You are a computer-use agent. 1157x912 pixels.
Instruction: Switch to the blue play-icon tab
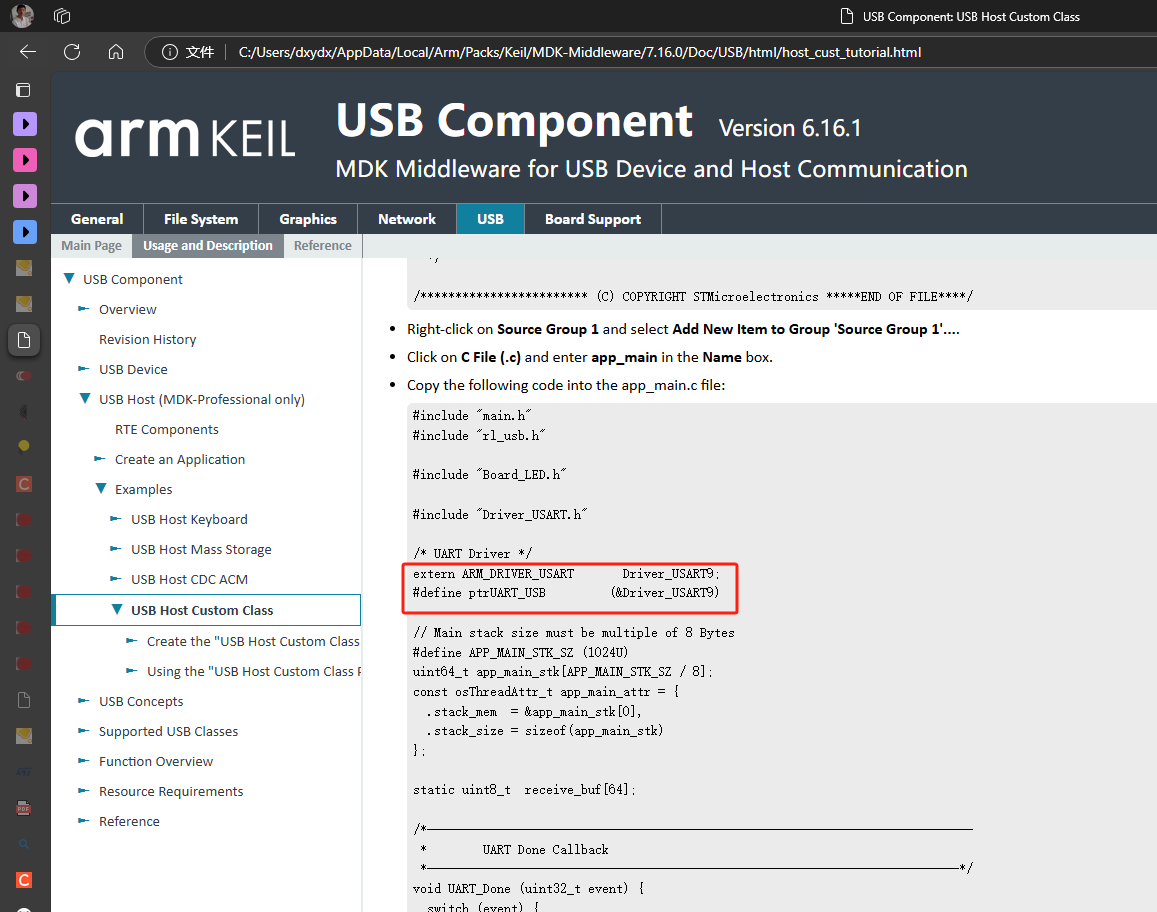(x=25, y=232)
